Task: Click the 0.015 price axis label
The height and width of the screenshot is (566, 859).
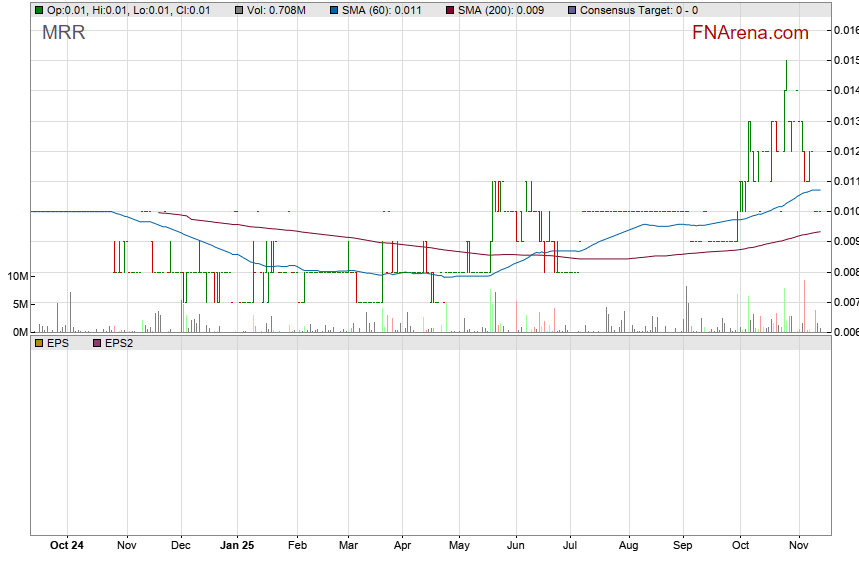Action: pyautogui.click(x=846, y=61)
